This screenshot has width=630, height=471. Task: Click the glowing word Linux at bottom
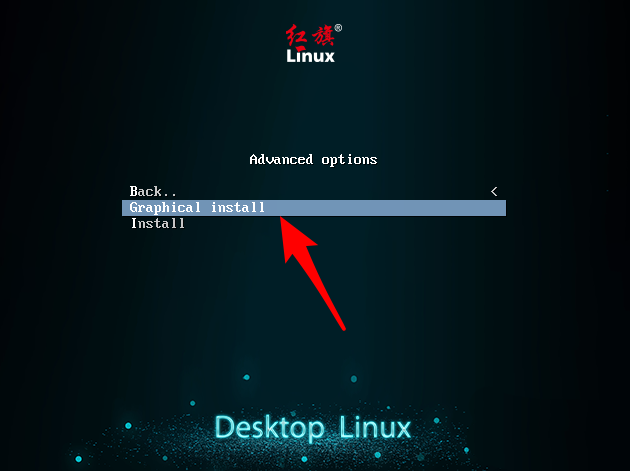click(375, 427)
